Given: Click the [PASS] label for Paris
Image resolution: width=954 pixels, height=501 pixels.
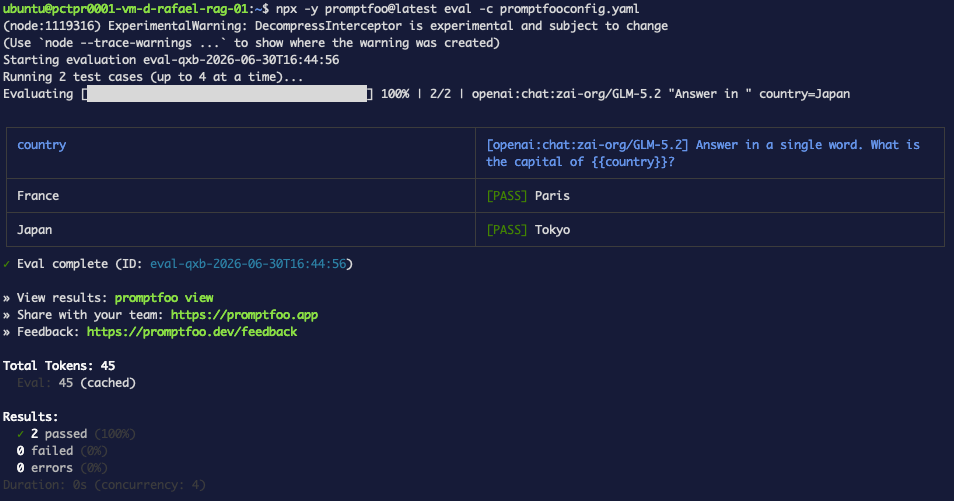Looking at the screenshot, I should pyautogui.click(x=507, y=195).
